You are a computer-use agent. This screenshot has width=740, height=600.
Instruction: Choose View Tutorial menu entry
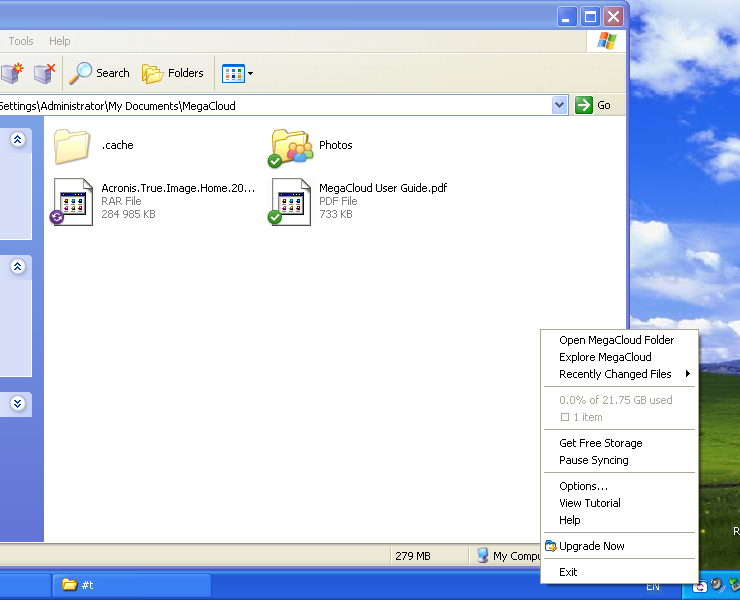[x=619, y=503]
